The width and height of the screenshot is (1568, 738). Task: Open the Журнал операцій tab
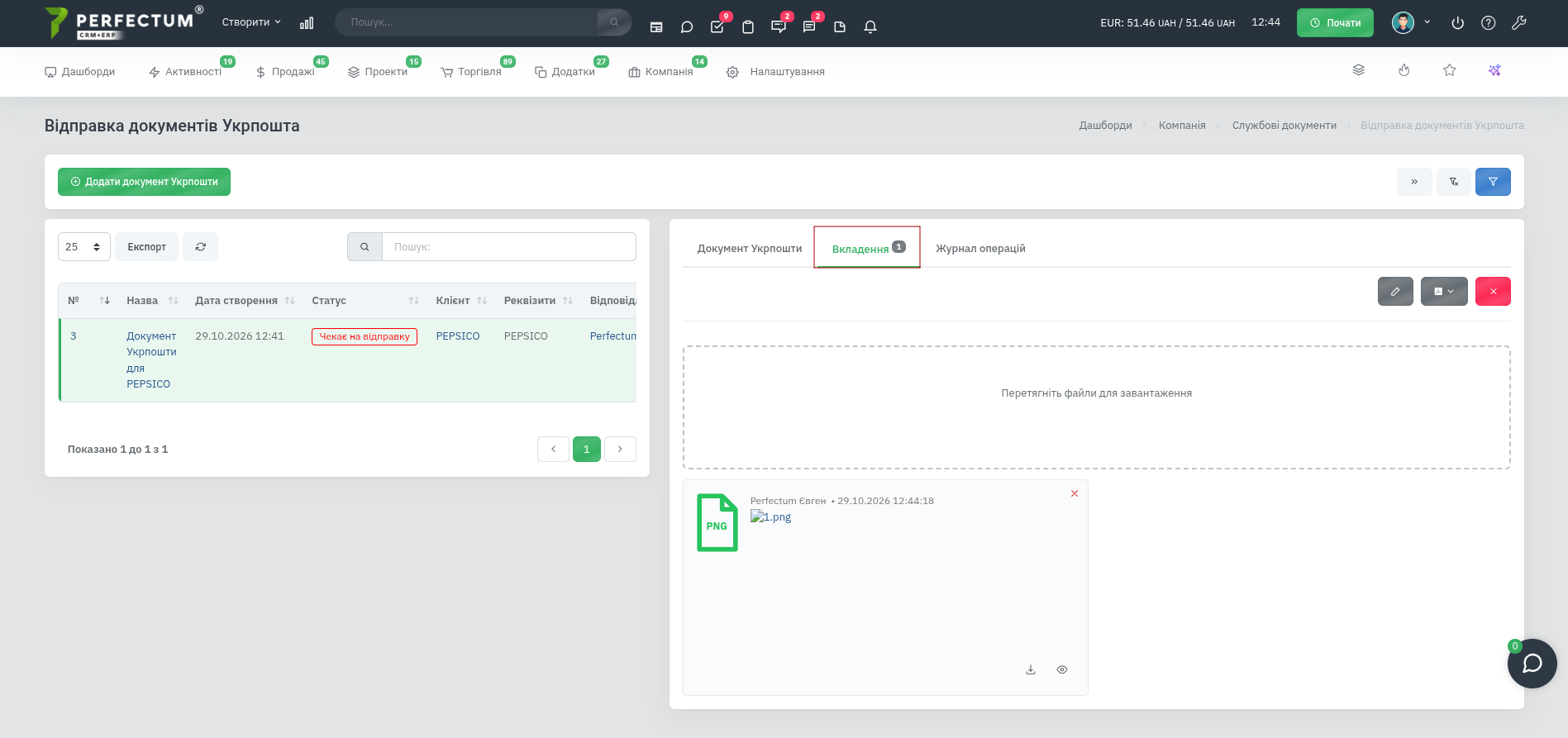[x=980, y=248]
